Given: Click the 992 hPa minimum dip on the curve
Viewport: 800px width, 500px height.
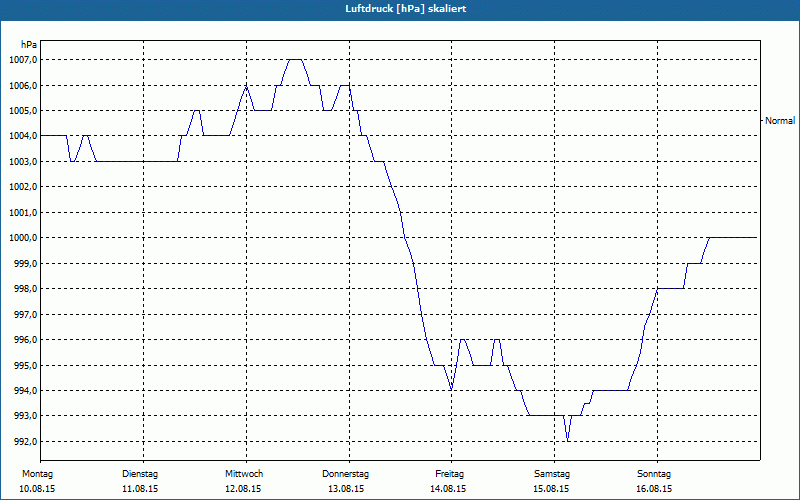Looking at the screenshot, I should click(x=568, y=440).
